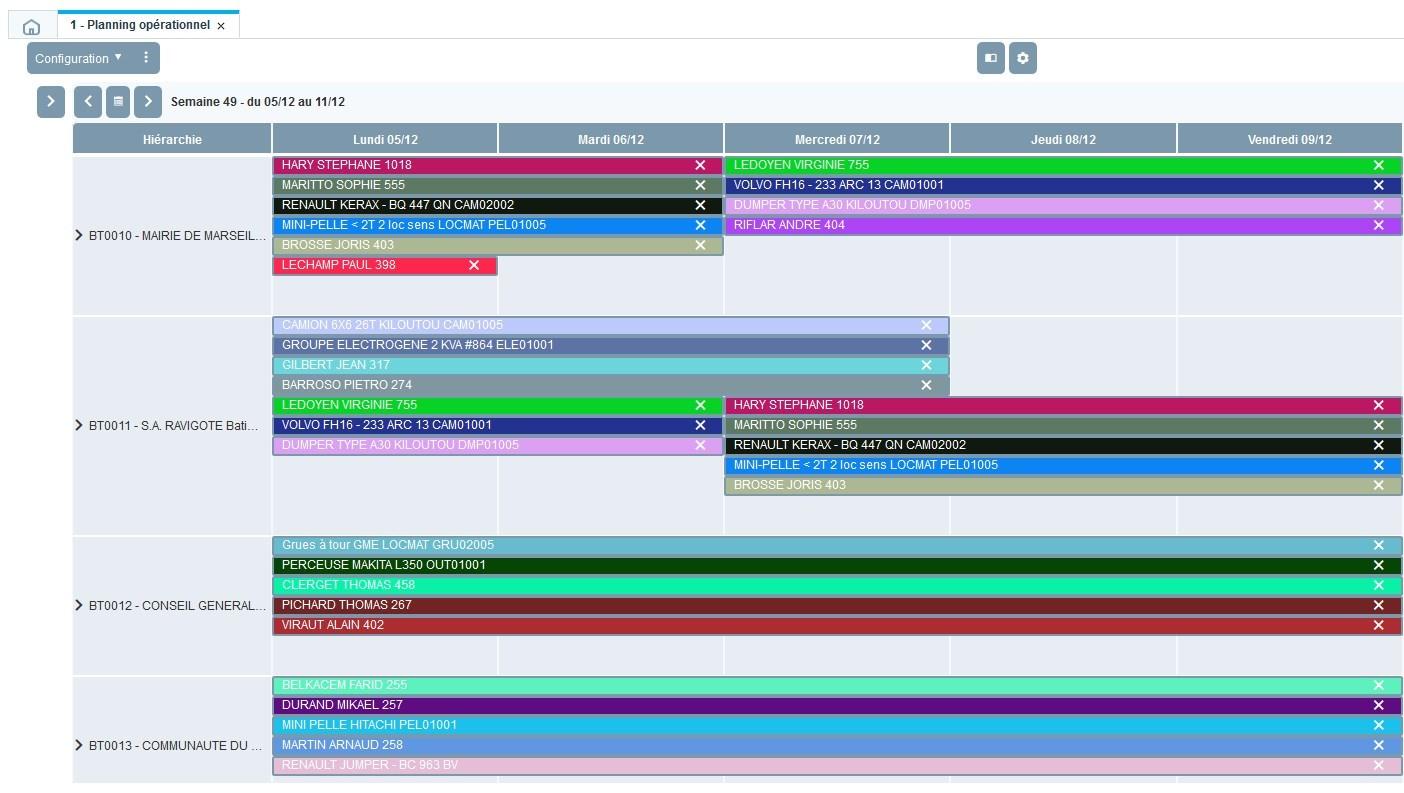Select the Mardi 06/12 column header
This screenshot has height=793, width=1404.
(x=611, y=139)
